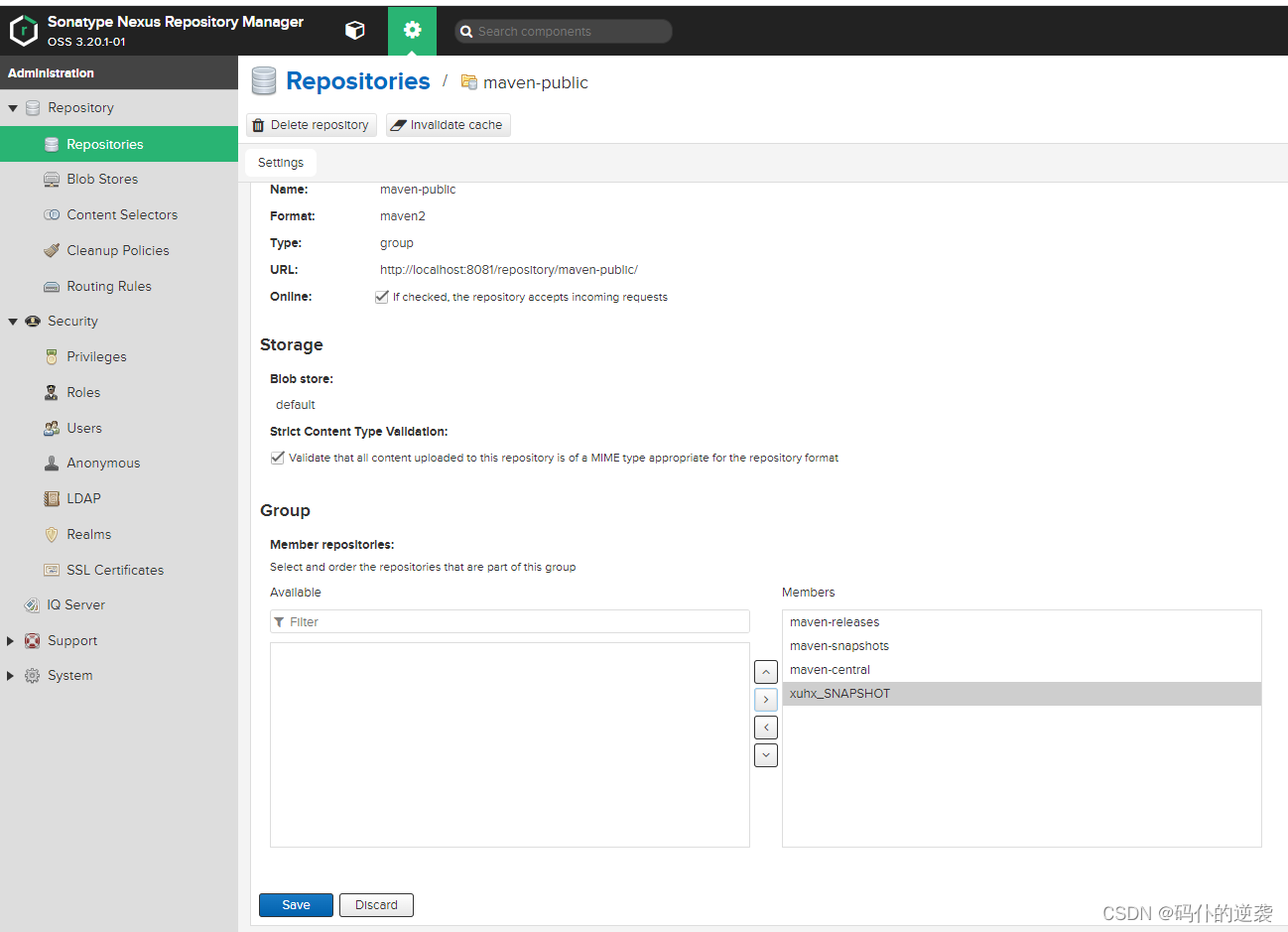Image resolution: width=1288 pixels, height=932 pixels.
Task: Add to members with right arrow button
Action: tap(766, 700)
